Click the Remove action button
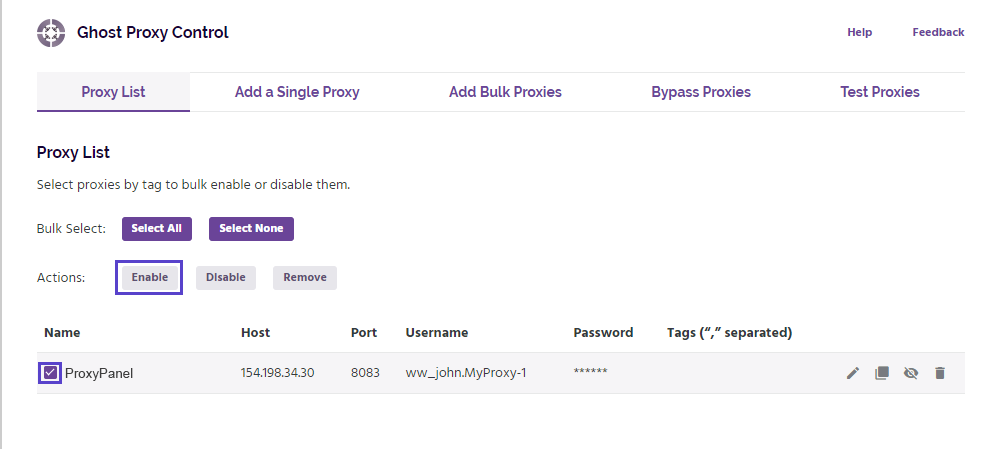Viewport: 984px width, 449px height. (x=305, y=277)
